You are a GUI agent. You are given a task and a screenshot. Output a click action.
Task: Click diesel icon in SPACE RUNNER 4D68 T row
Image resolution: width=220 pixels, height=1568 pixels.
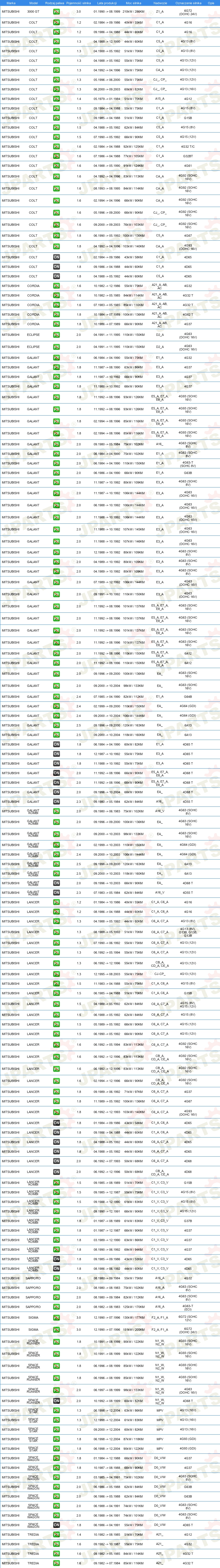click(56, 1401)
